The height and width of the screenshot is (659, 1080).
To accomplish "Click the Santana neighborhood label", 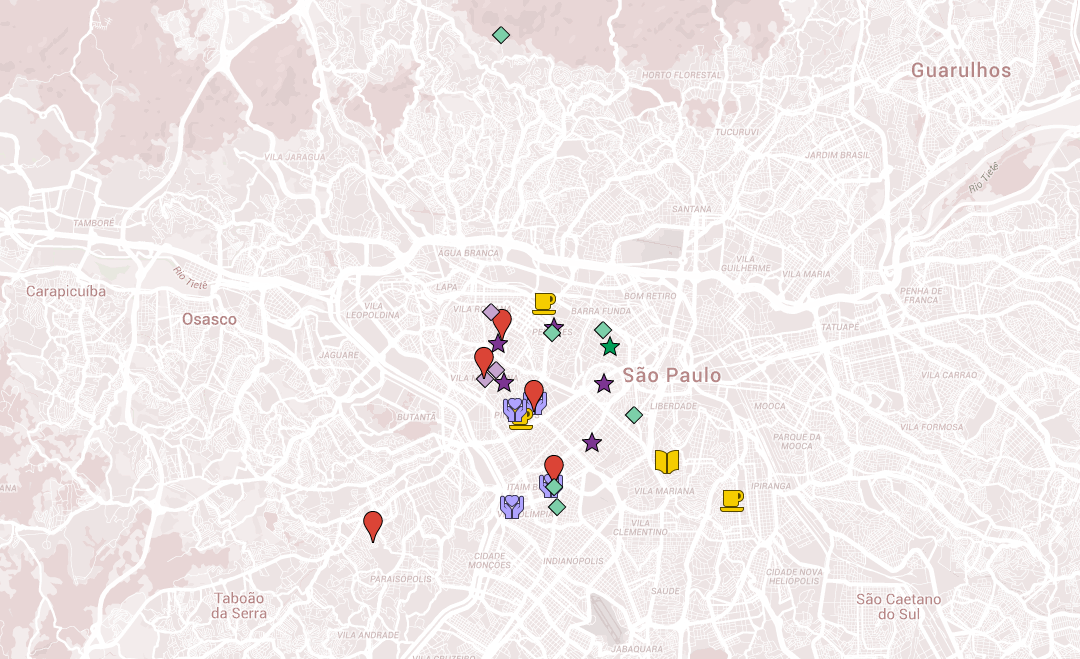I will pyautogui.click(x=692, y=209).
